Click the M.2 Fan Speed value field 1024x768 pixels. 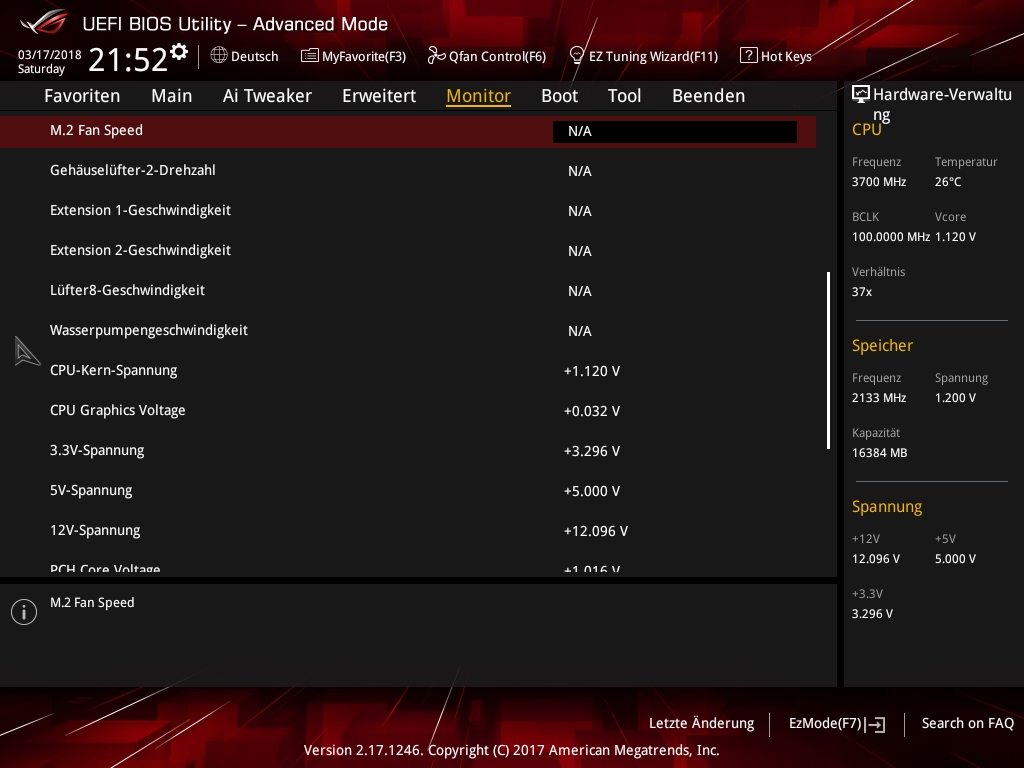click(674, 131)
